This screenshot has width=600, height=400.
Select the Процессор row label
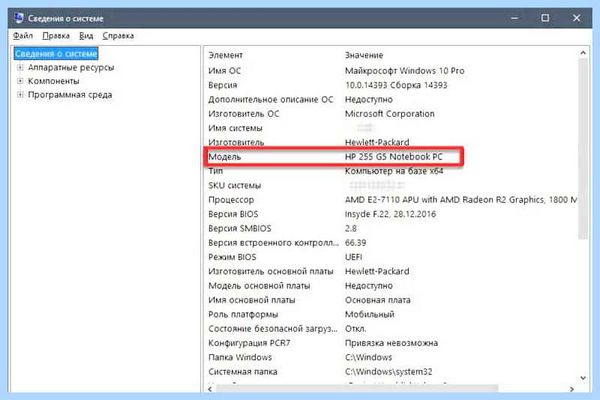[231, 200]
